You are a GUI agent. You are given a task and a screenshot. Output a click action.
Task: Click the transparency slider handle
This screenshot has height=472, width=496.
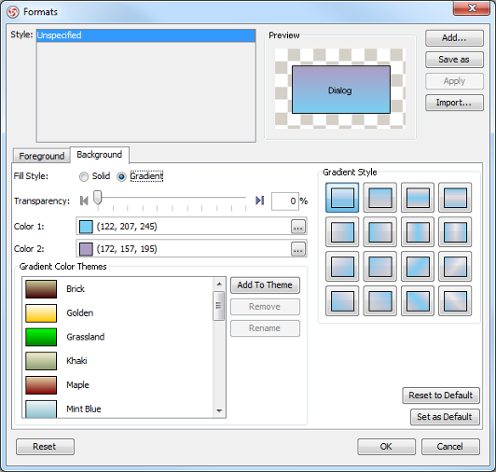pos(97,197)
